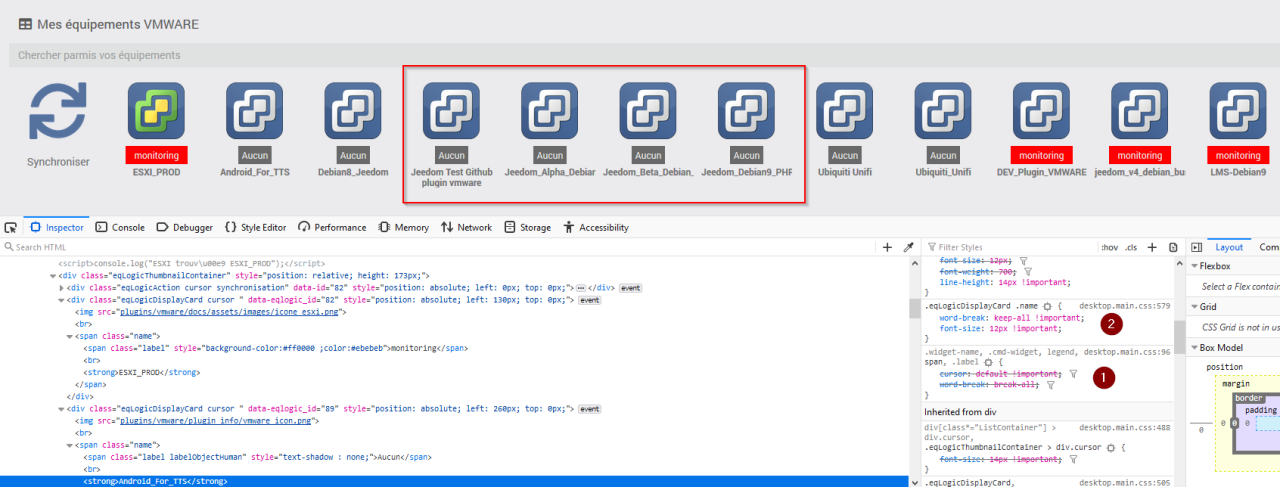Click the red monitoring label above LMS-Debian9
Viewport: 1280px width, 487px height.
pyautogui.click(x=1238, y=155)
